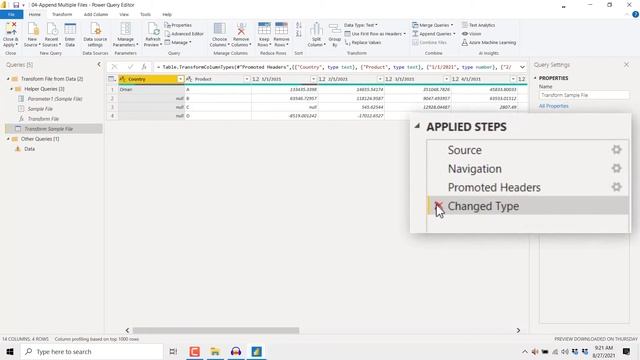Click Text Analytics in AI Insights
This screenshot has height=360, width=640.
[478, 25]
